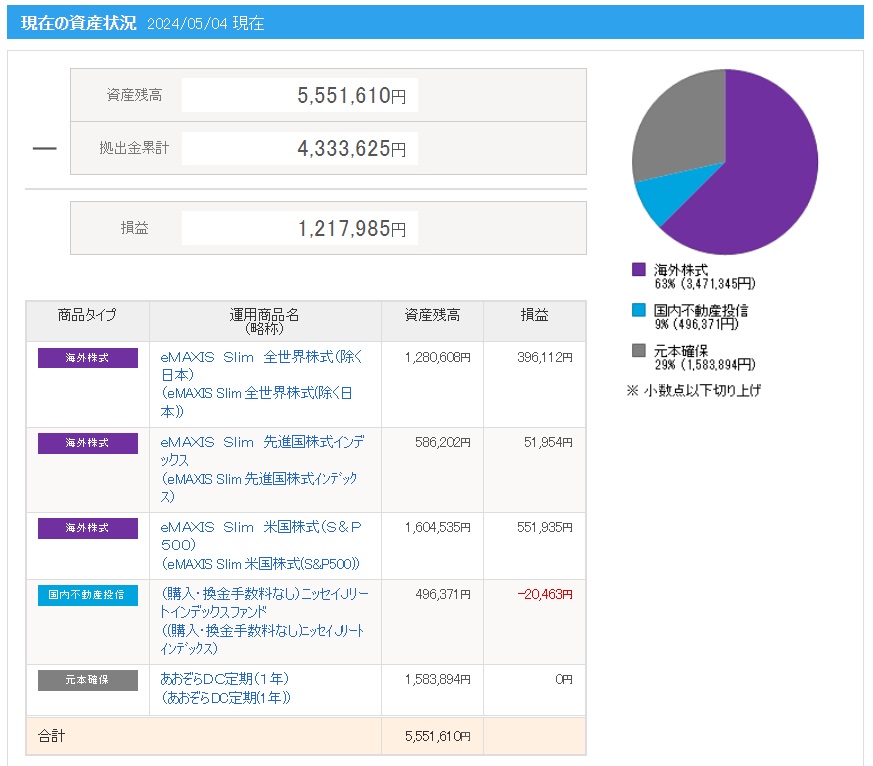
Task: Click the purple 海外株式 legend swatch
Action: pos(638,270)
